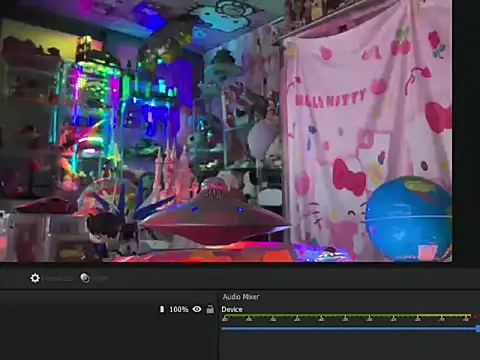
Task: Click the battery icon beside 100%
Action: click(162, 309)
